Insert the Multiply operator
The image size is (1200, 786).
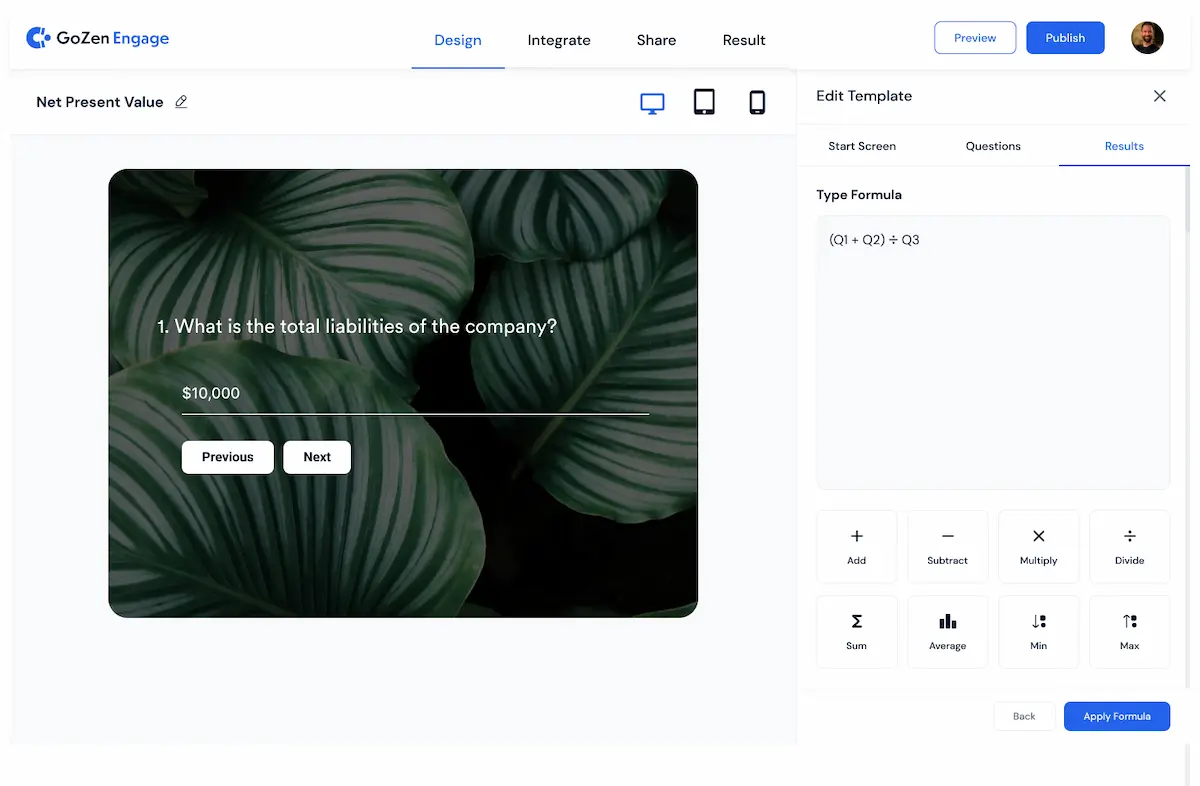1038,546
